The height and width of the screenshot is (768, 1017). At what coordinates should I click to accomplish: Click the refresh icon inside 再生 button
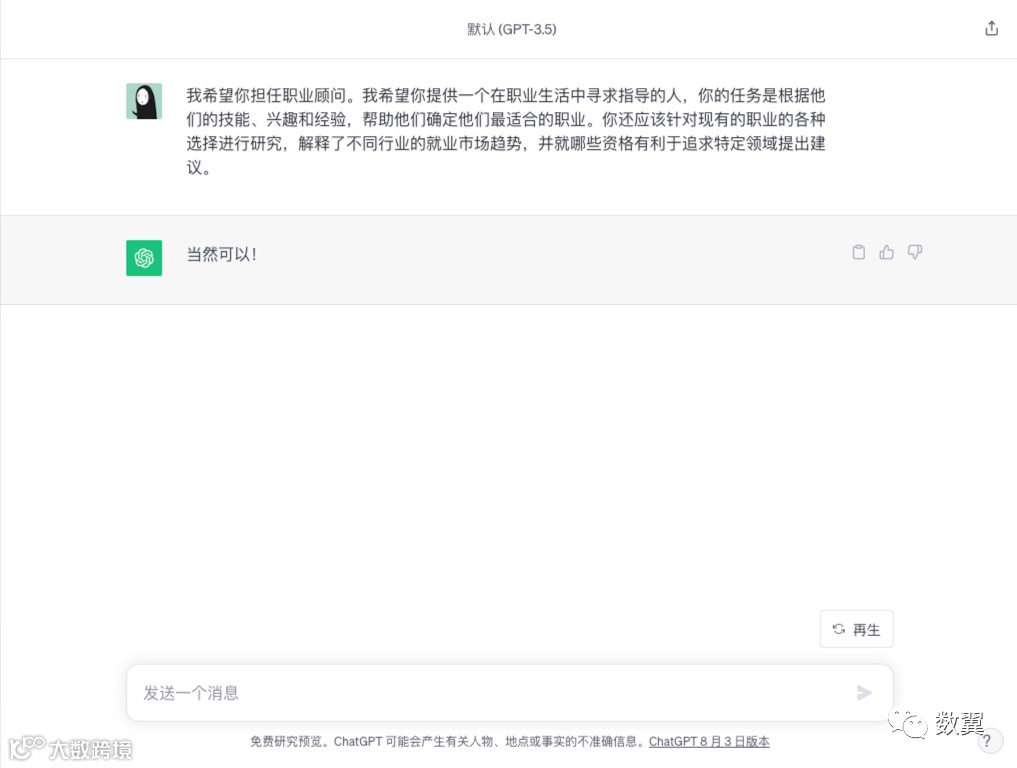(x=839, y=629)
